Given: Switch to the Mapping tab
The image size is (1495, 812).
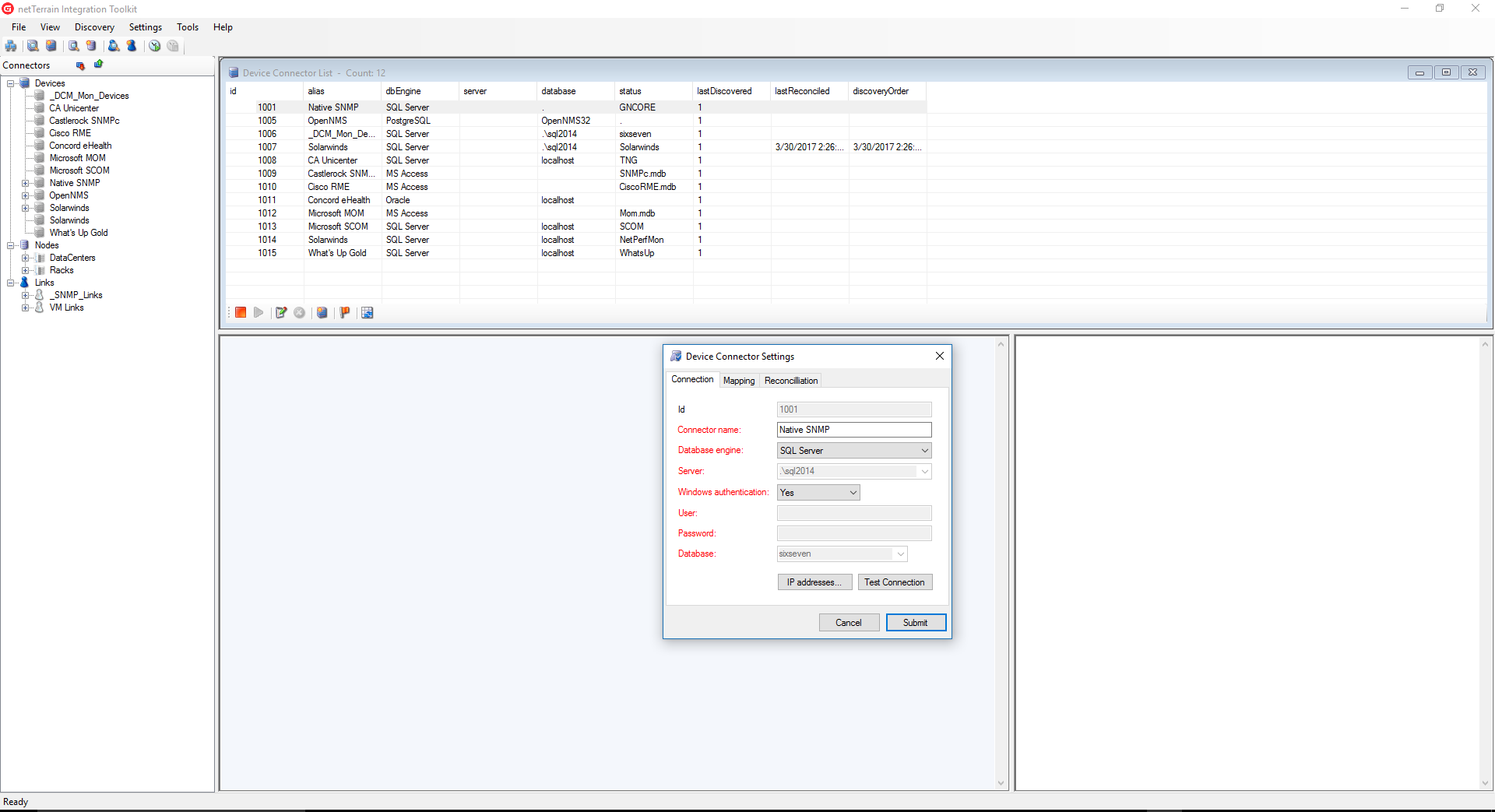Looking at the screenshot, I should click(738, 381).
